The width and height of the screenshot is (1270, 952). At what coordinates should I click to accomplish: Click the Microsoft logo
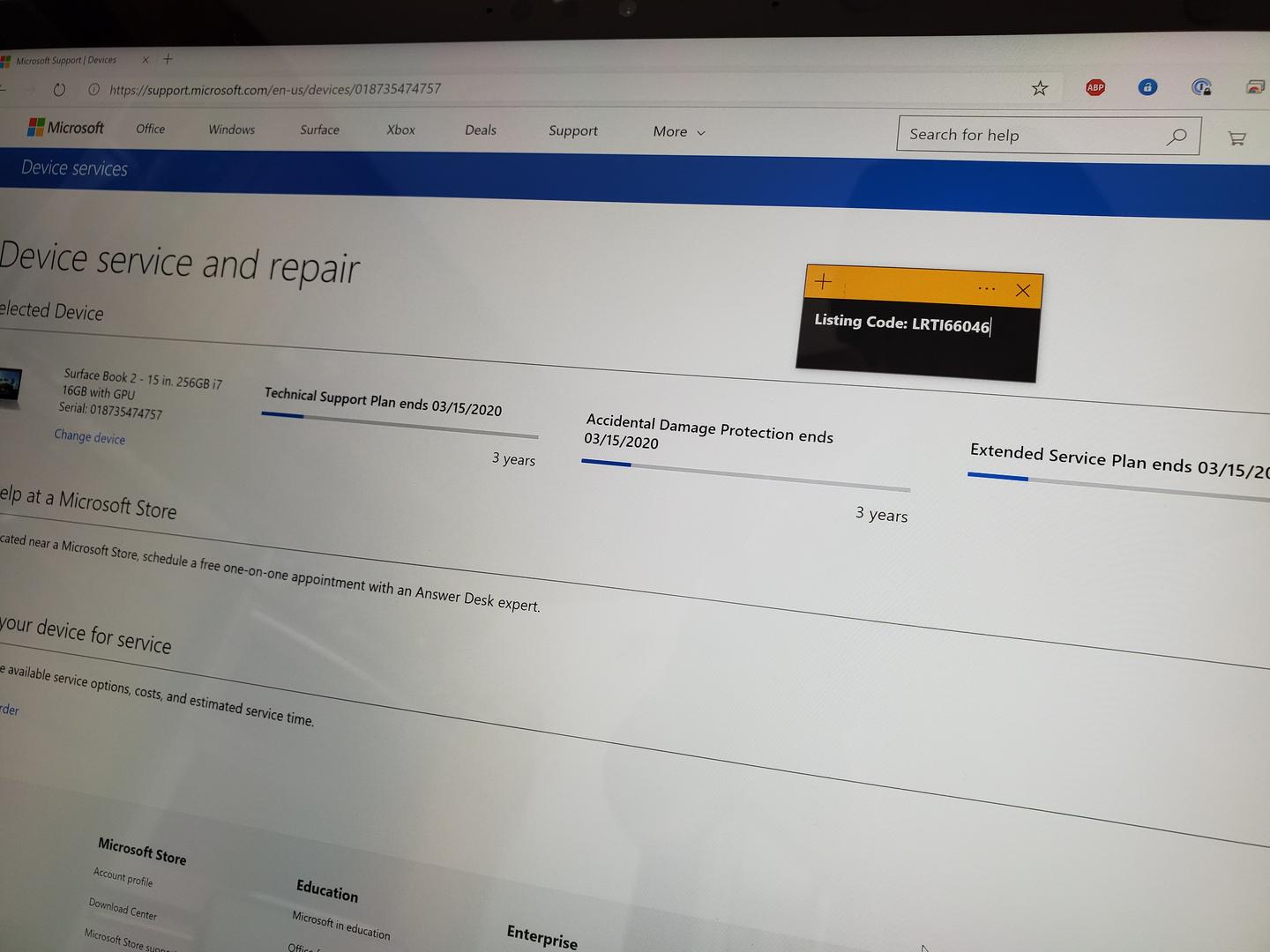(x=66, y=128)
